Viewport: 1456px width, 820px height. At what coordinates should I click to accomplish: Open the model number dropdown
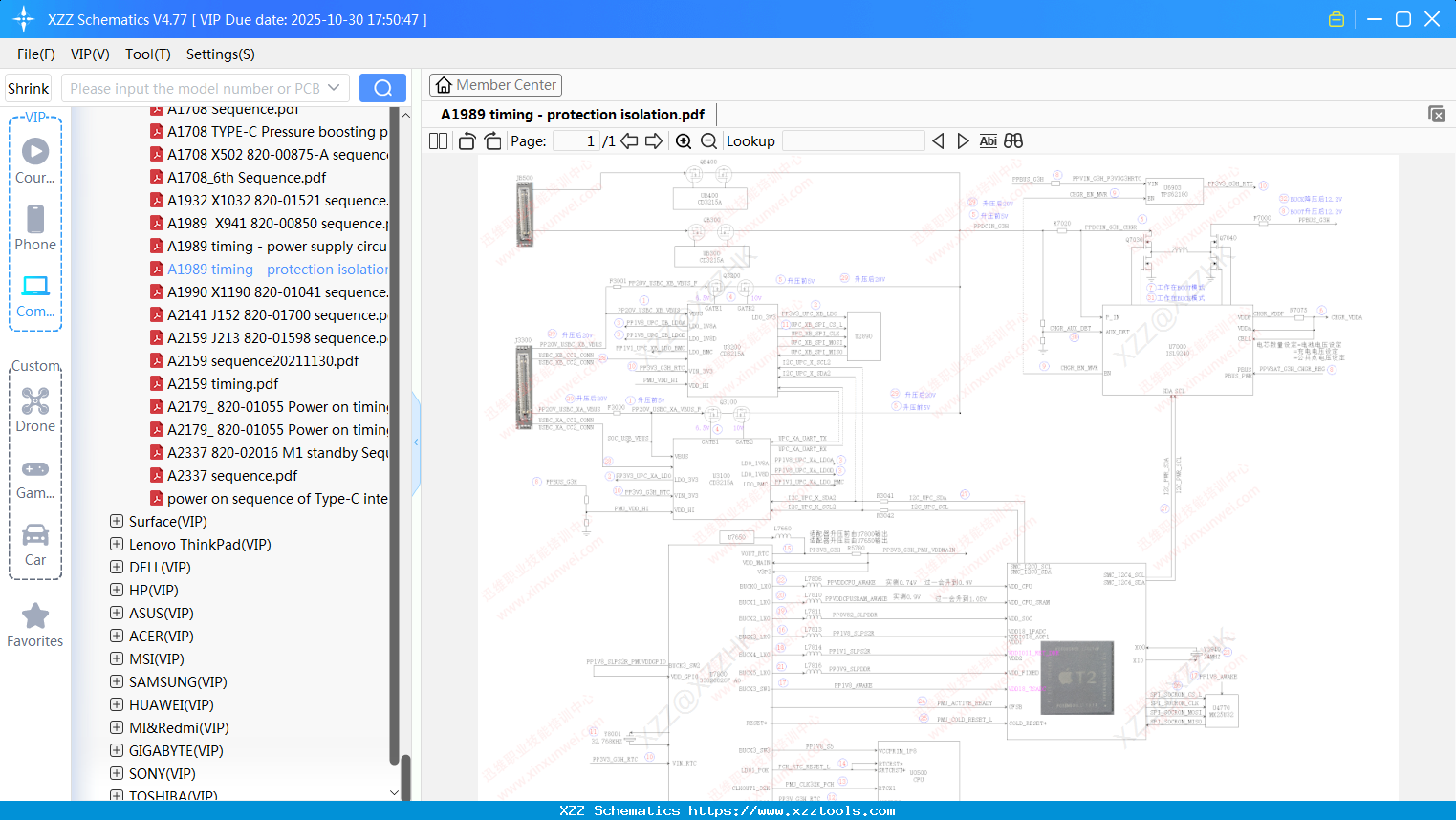point(334,88)
